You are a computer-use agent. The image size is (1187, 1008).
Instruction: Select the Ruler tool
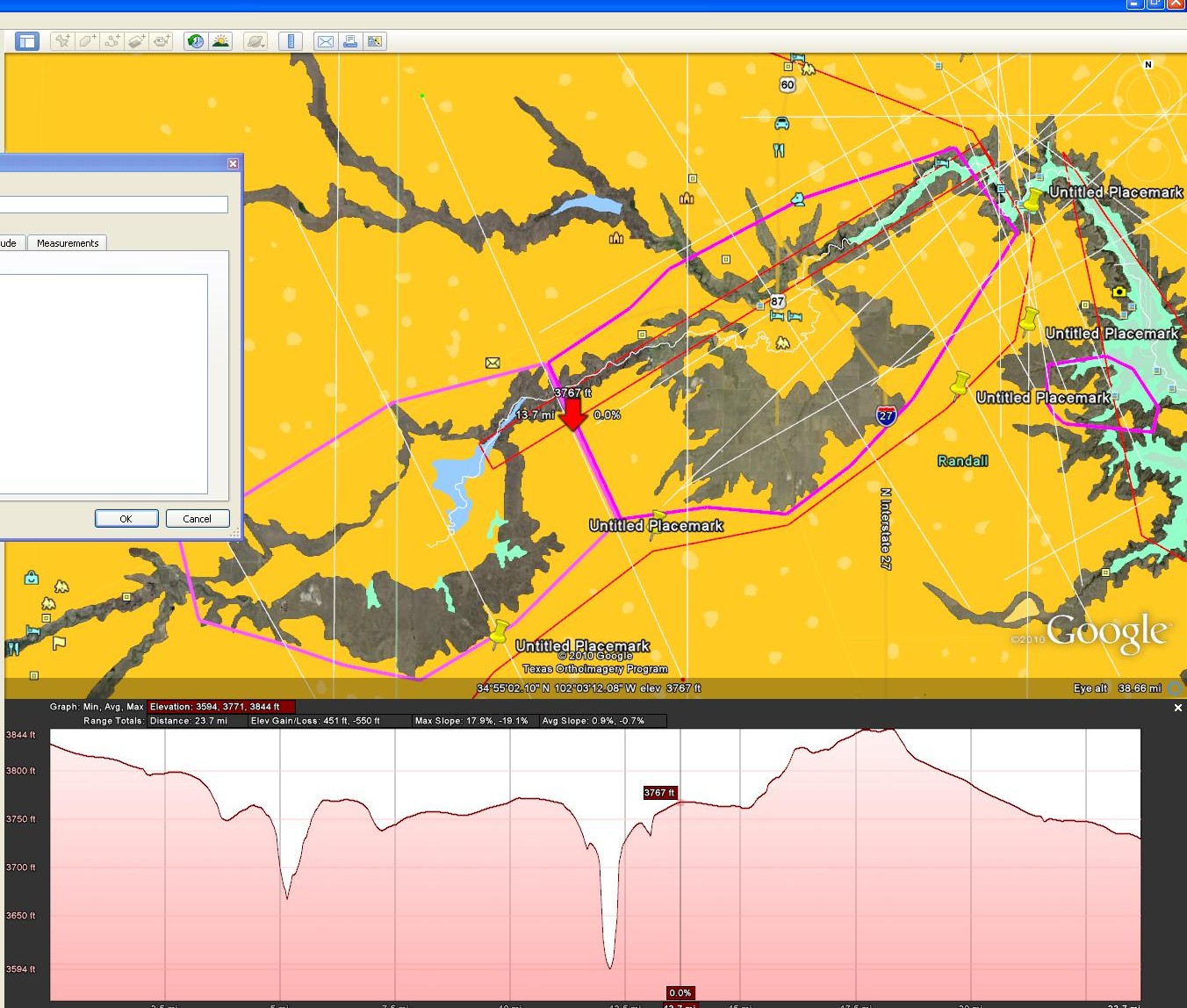[291, 41]
